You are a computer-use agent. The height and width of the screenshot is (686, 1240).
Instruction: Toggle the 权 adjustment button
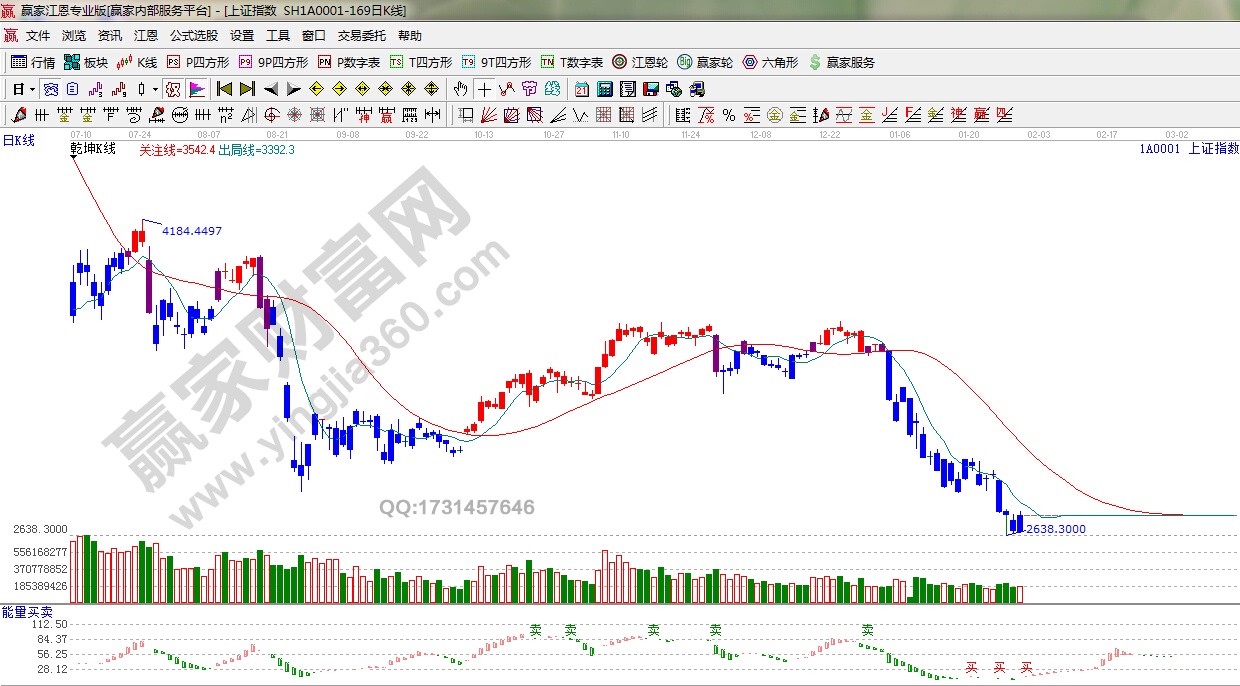tap(173, 89)
